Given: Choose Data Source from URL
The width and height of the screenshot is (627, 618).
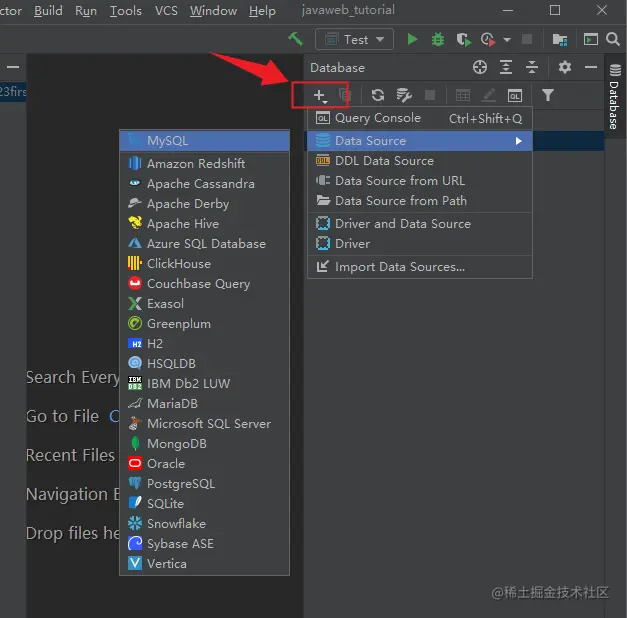Looking at the screenshot, I should coord(420,181).
